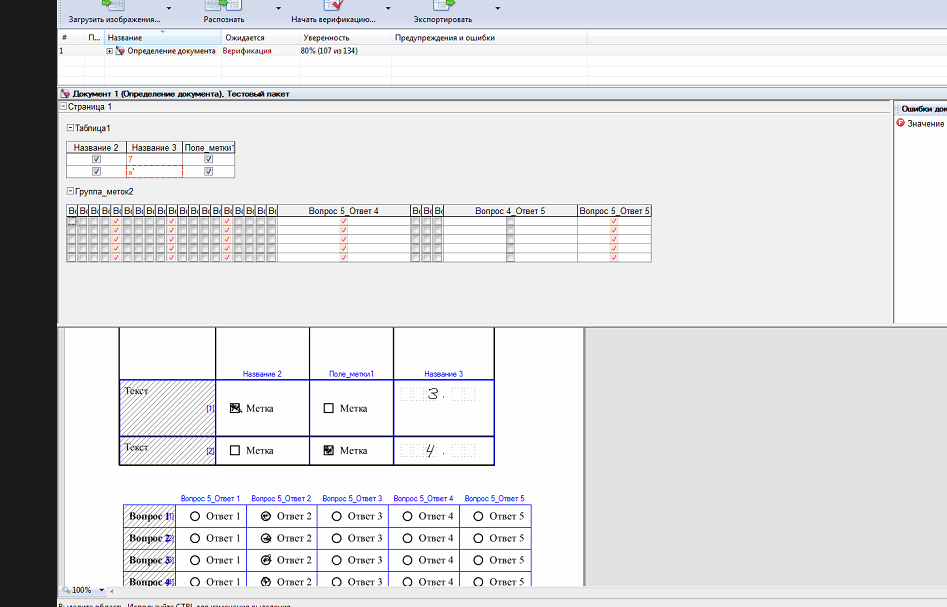Viewport: 947px width, 607px height.
Task: Collapse the Таблица1 section
Action: click(x=70, y=127)
